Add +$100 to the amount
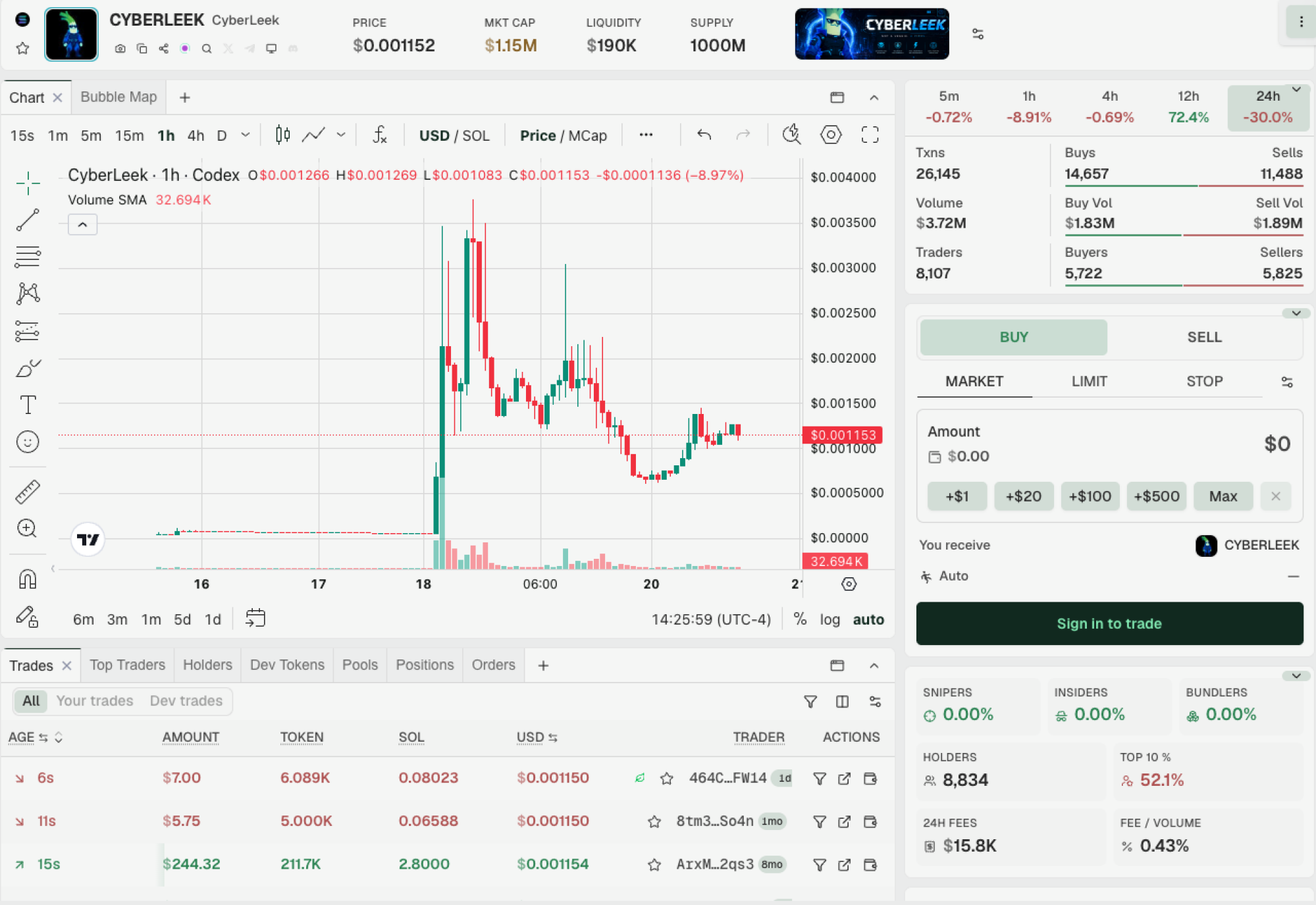 point(1090,496)
